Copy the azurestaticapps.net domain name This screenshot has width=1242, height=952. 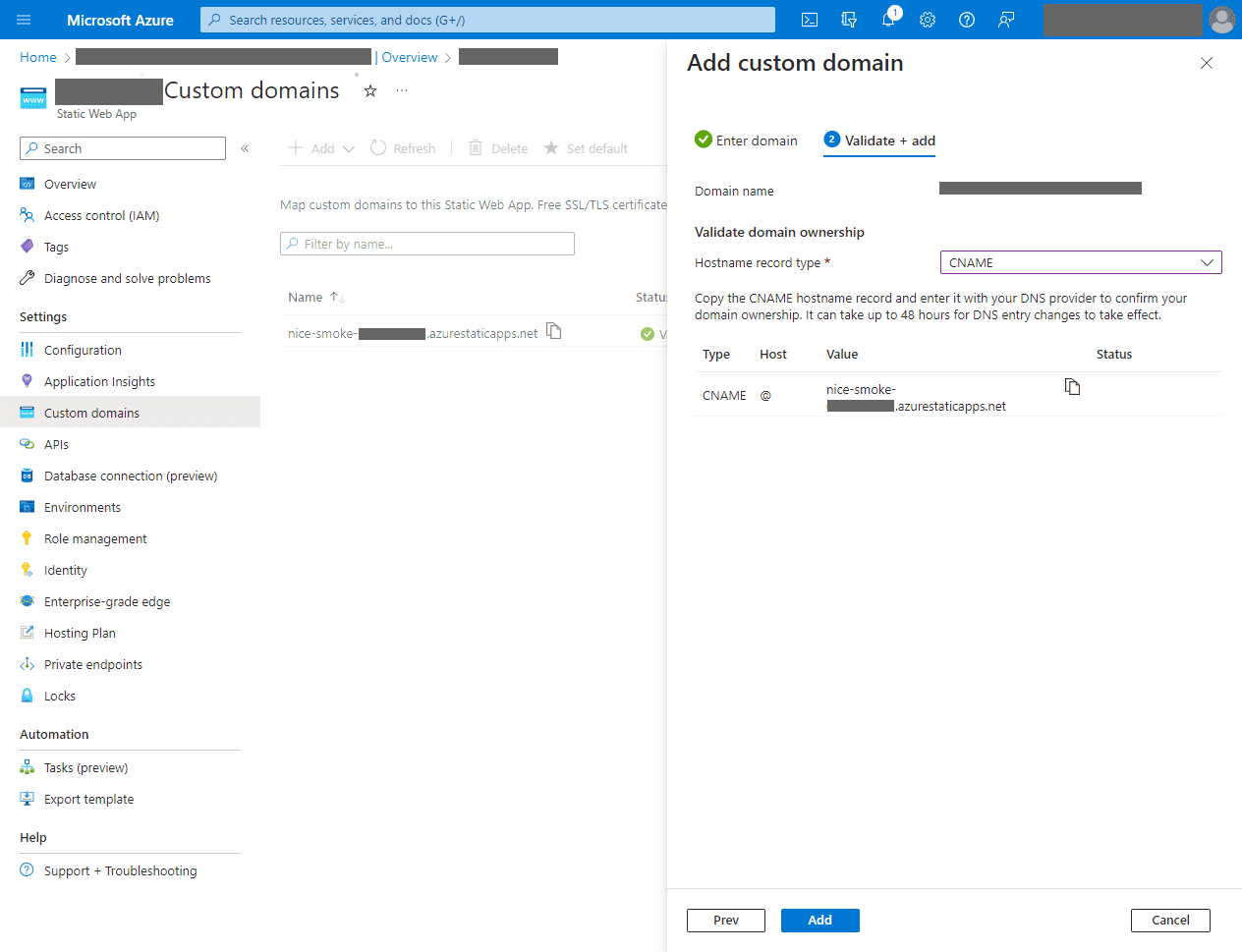(554, 331)
